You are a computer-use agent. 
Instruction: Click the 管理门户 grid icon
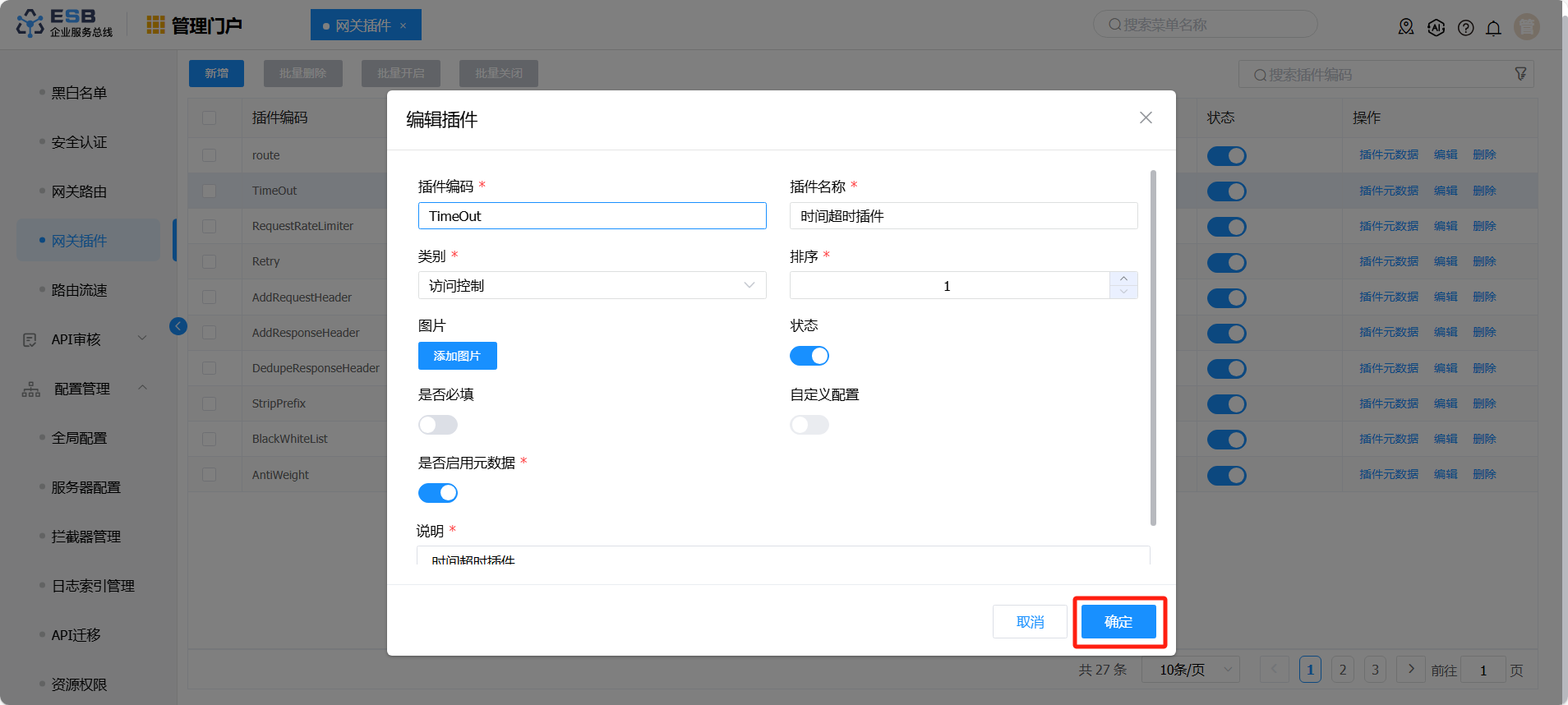[x=155, y=25]
